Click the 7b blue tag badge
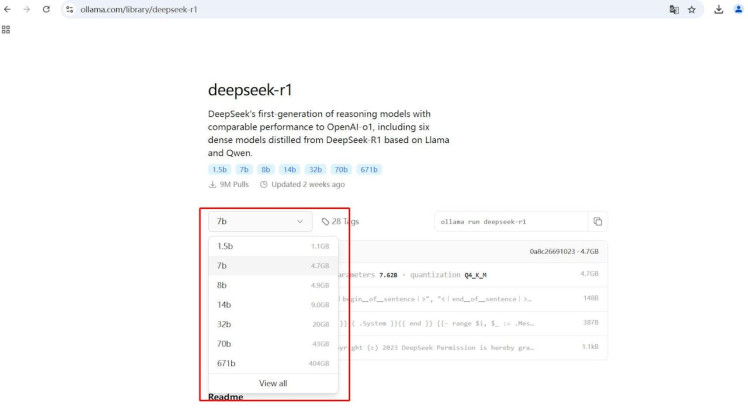Screen dimensions: 748x411 [x=244, y=170]
